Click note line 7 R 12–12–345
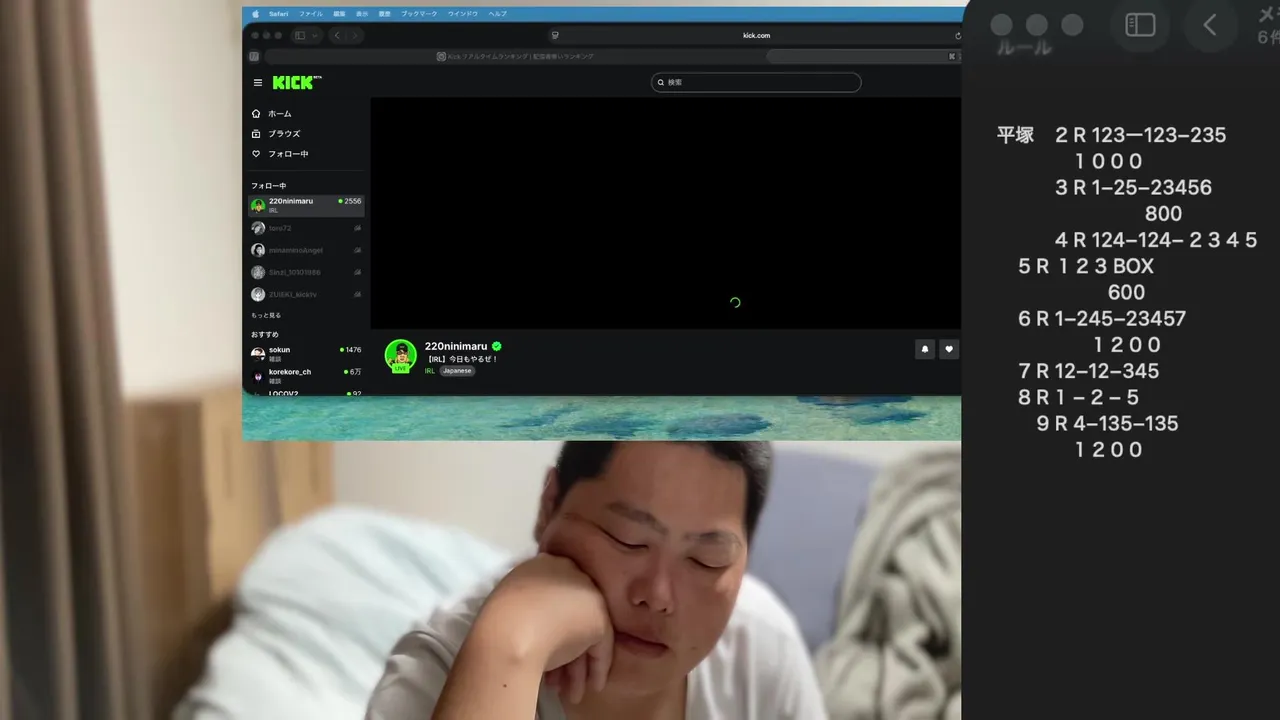The width and height of the screenshot is (1280, 720). tap(1089, 371)
